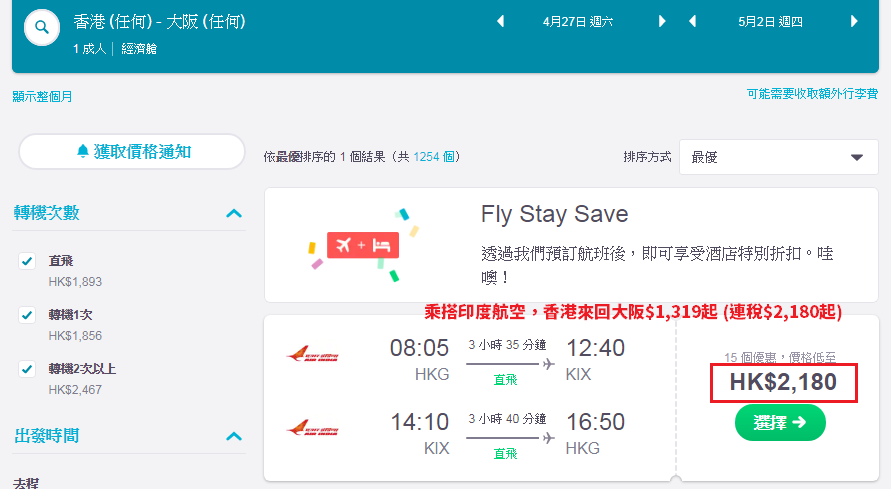891x489 pixels.
Task: Go to next departure date arrow
Action: (x=661, y=22)
